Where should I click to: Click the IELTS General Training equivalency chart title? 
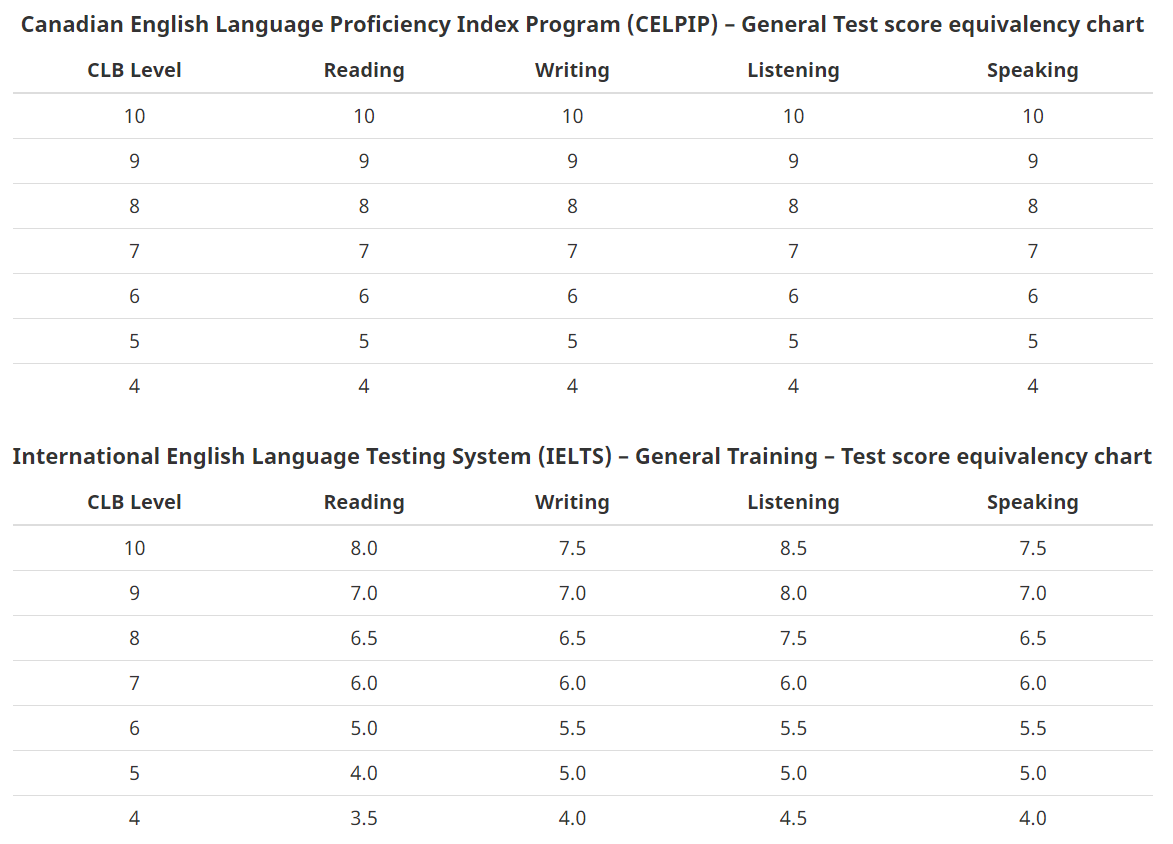[582, 456]
